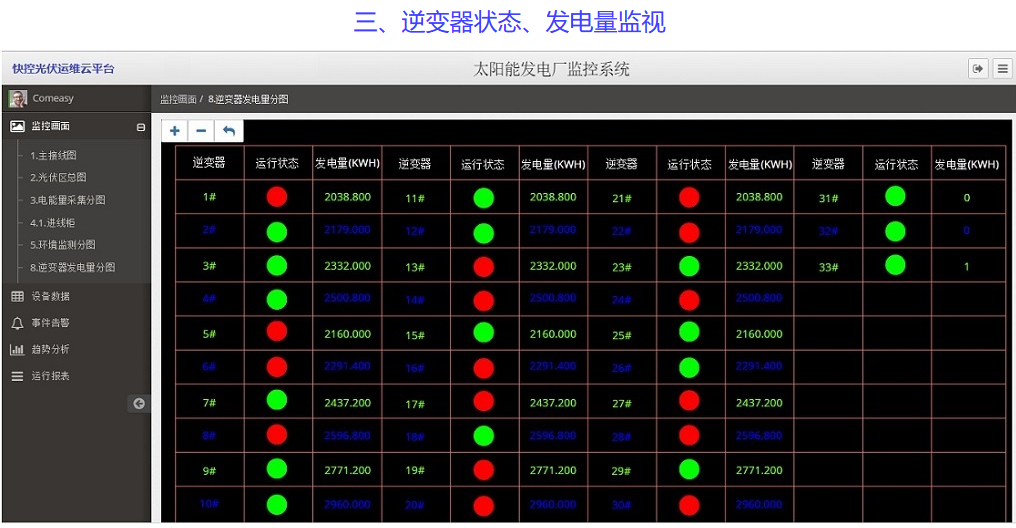
Task: Collapse the 监控画面 section toggle
Action: pos(141,127)
